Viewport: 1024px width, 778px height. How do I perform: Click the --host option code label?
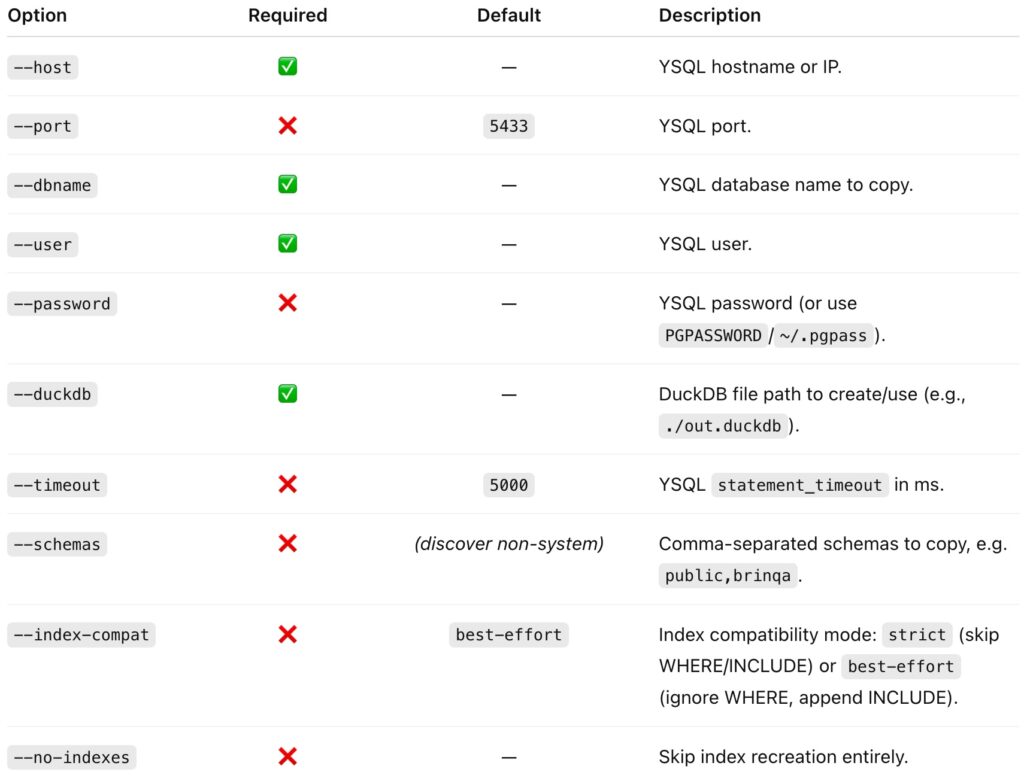click(x=42, y=67)
